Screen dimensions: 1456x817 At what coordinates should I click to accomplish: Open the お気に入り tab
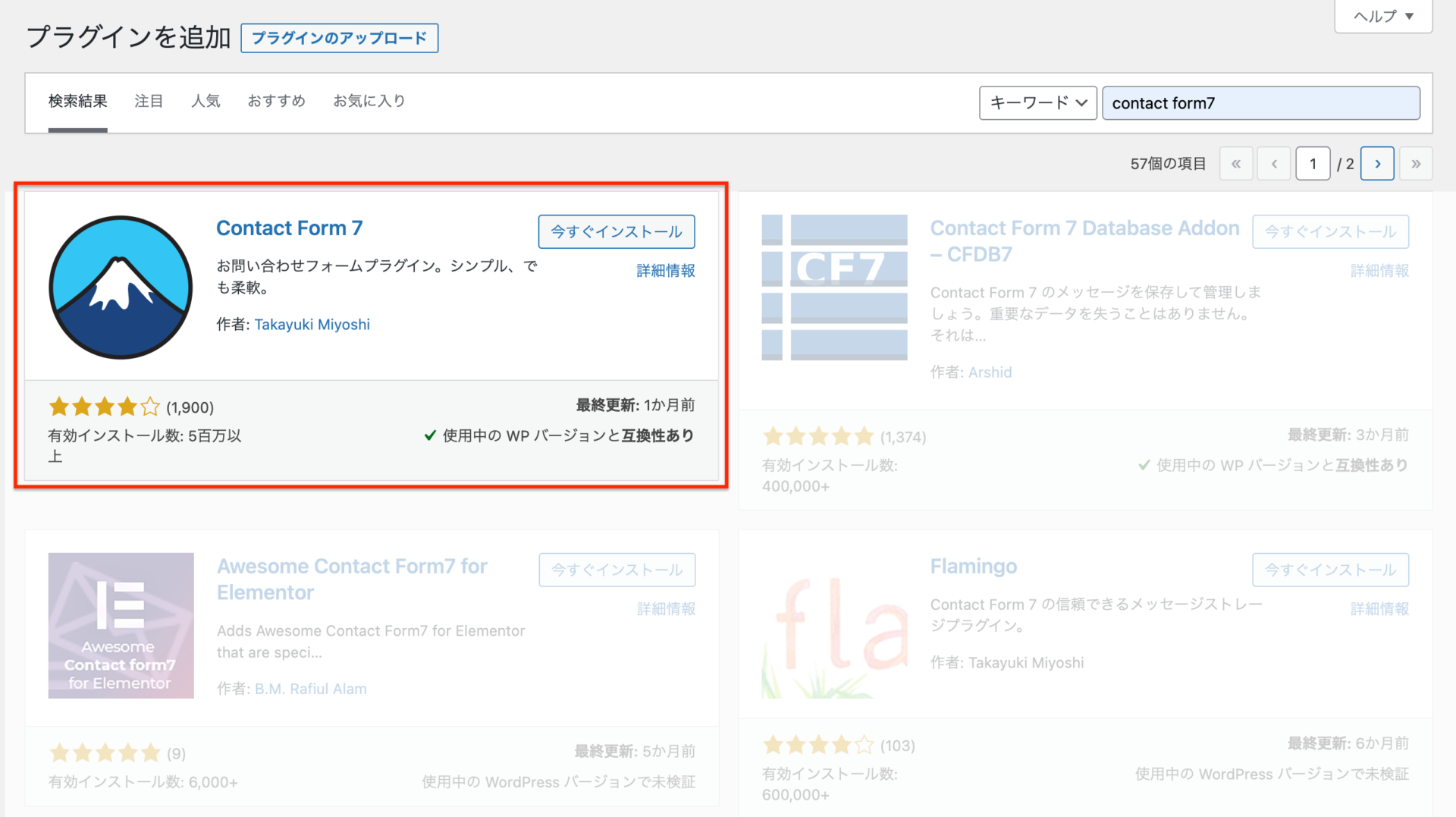click(x=369, y=101)
